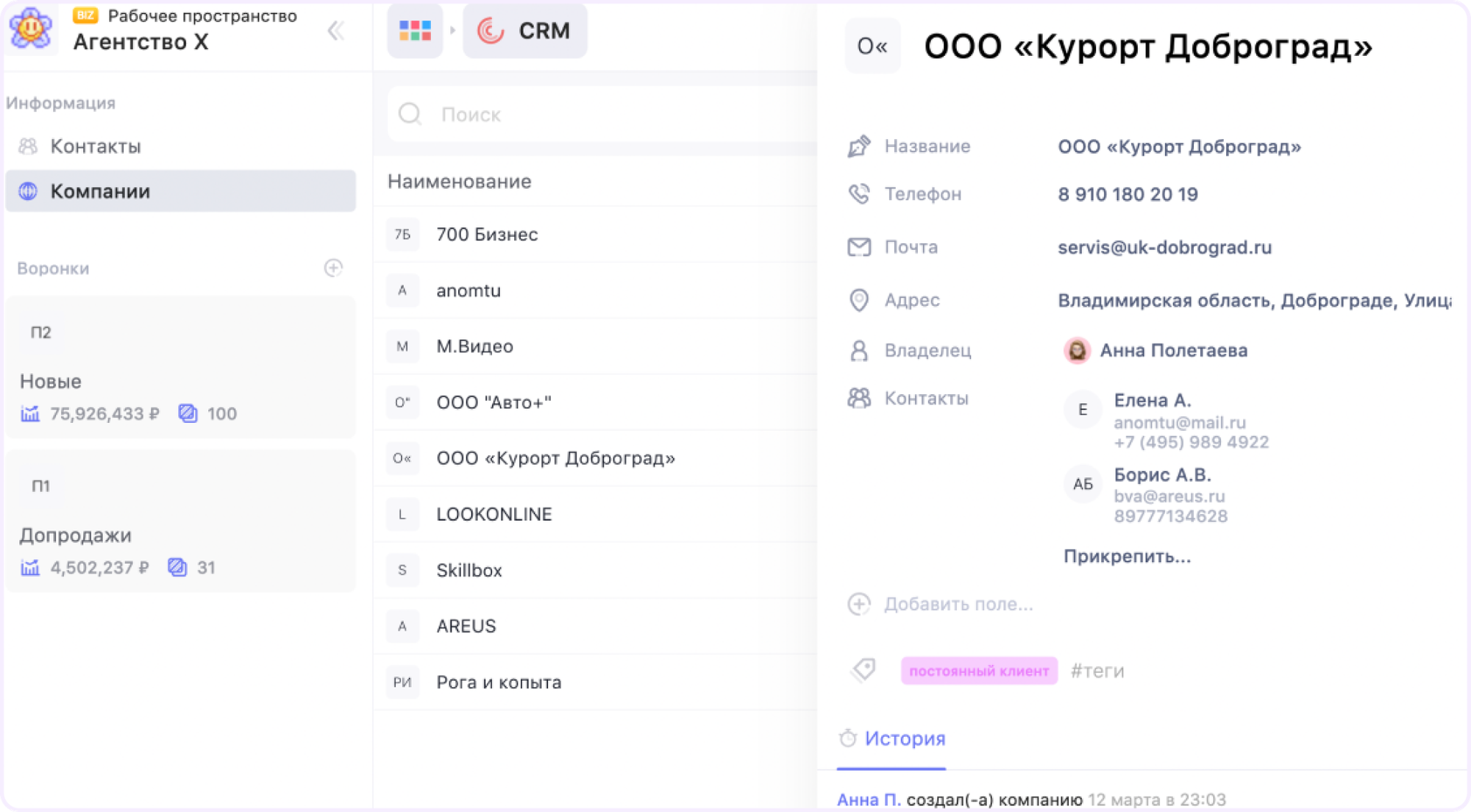Click Анна Полетаева owner avatar

(x=1077, y=351)
